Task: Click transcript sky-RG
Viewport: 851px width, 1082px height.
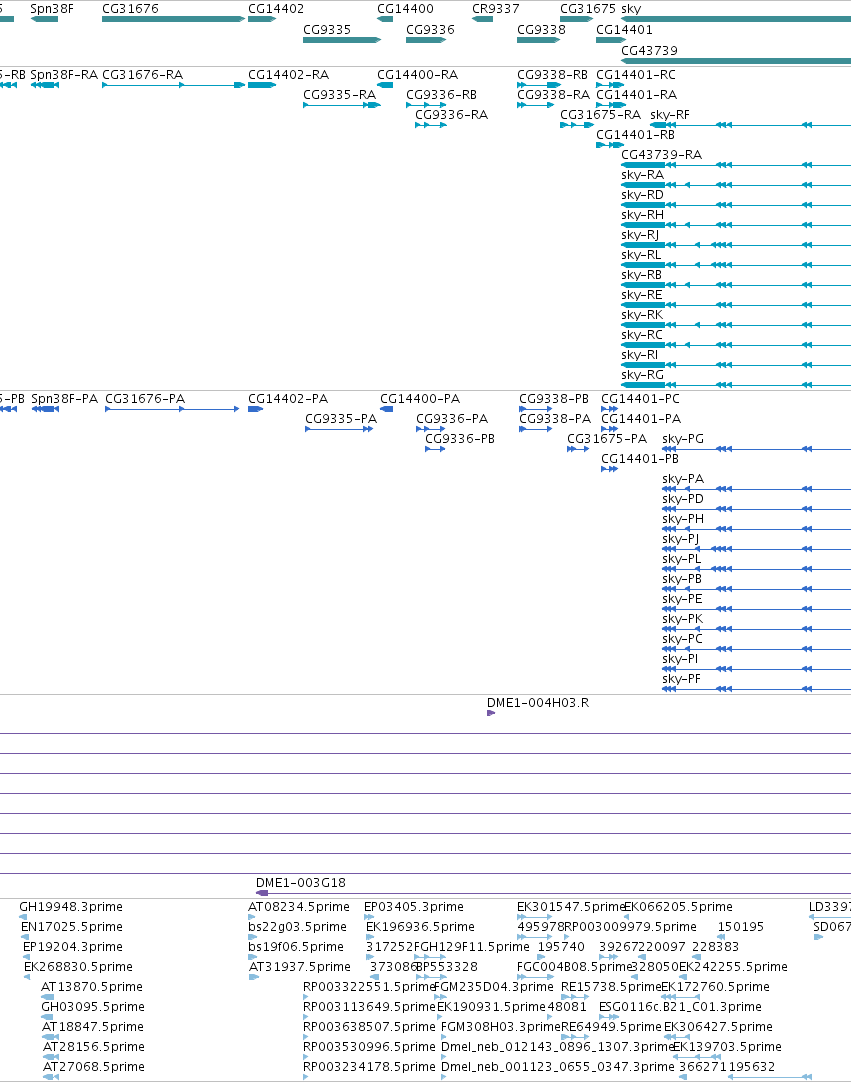Action: click(x=643, y=375)
